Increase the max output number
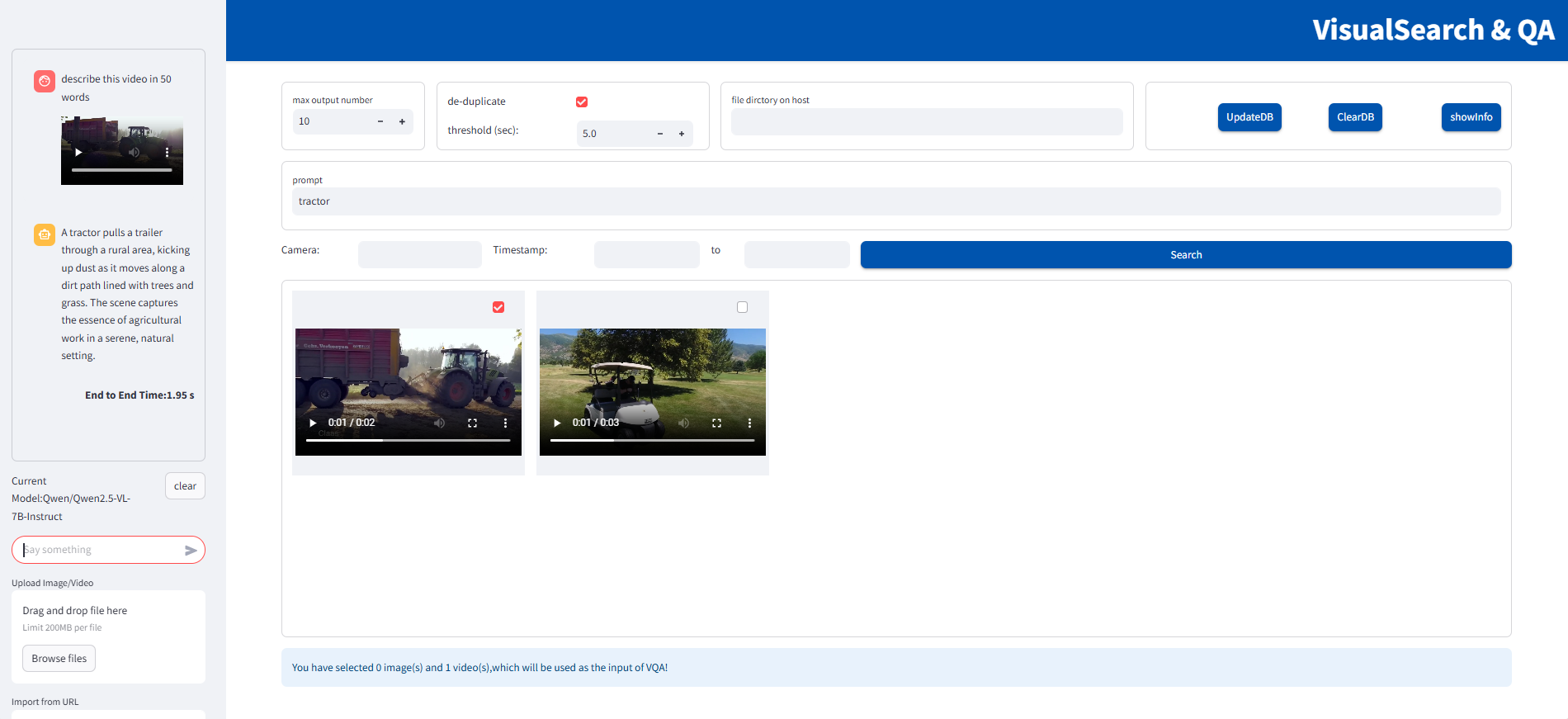This screenshot has height=719, width=1568. tap(402, 121)
